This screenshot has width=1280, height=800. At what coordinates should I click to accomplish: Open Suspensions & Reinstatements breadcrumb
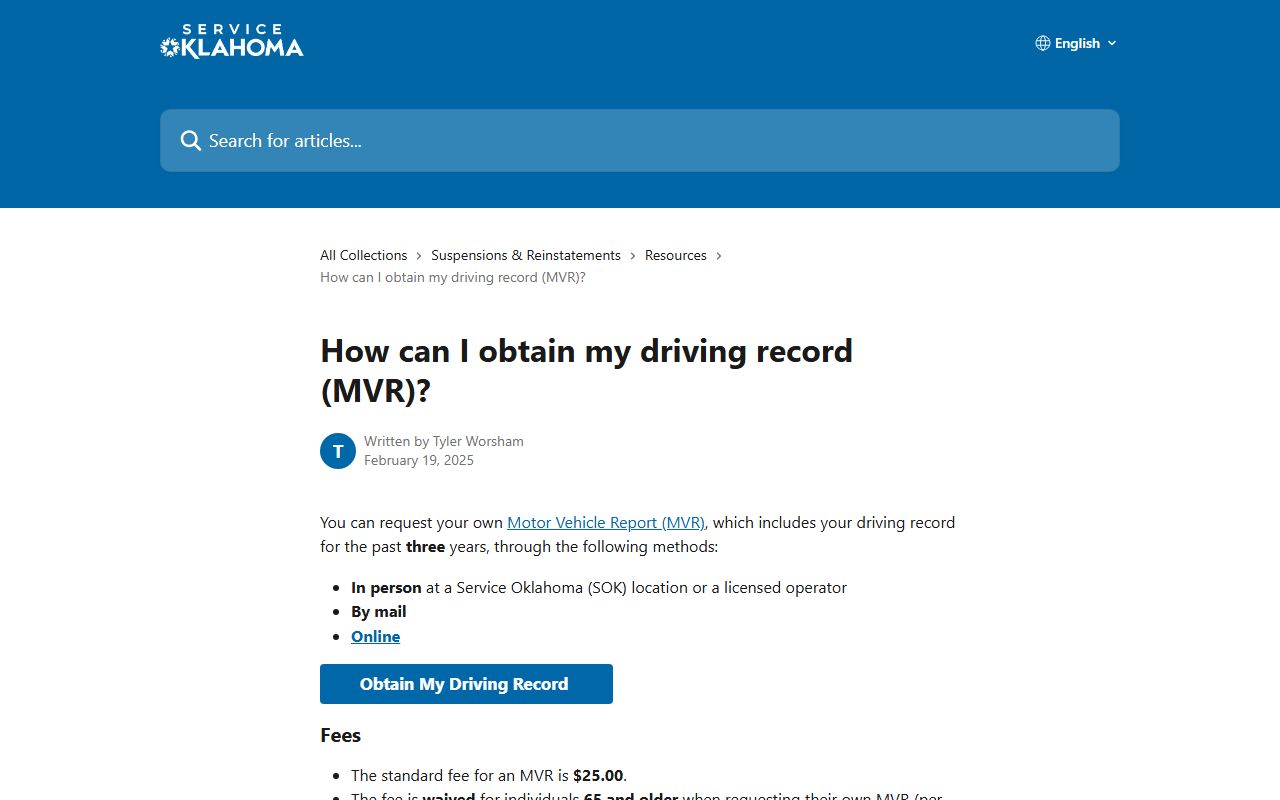point(526,255)
